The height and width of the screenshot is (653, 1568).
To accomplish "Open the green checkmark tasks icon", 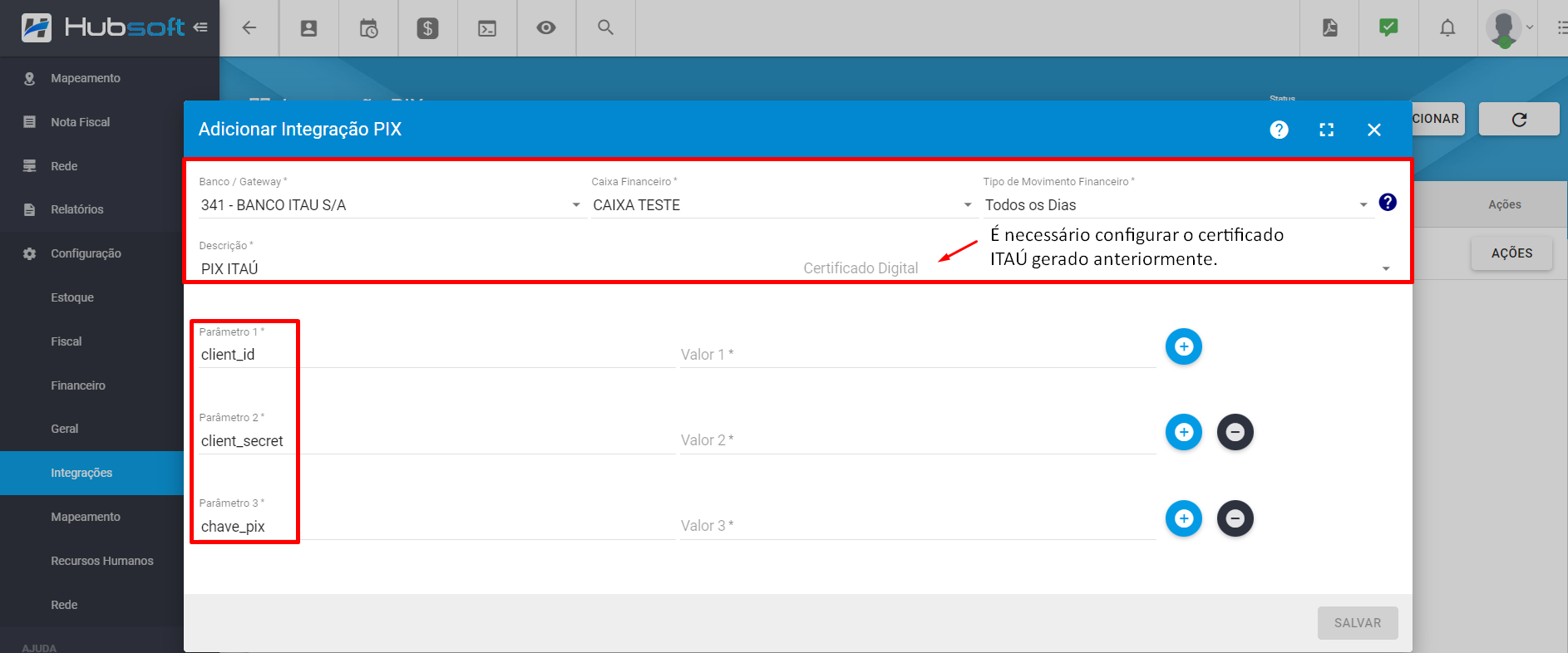I will pos(1388,27).
